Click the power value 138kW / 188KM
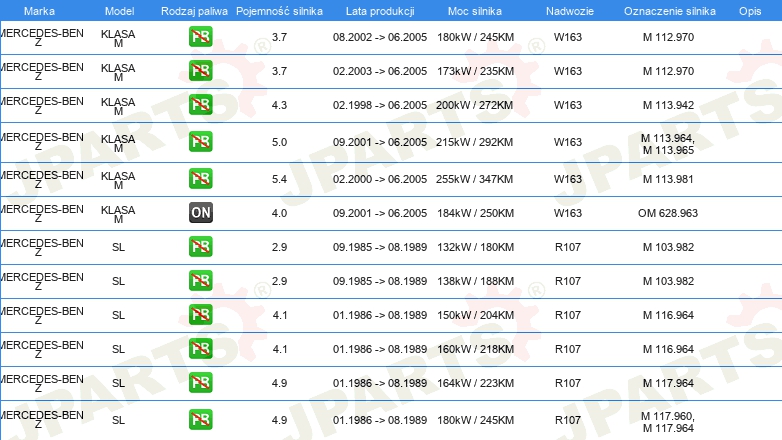782x440 pixels. [x=475, y=281]
